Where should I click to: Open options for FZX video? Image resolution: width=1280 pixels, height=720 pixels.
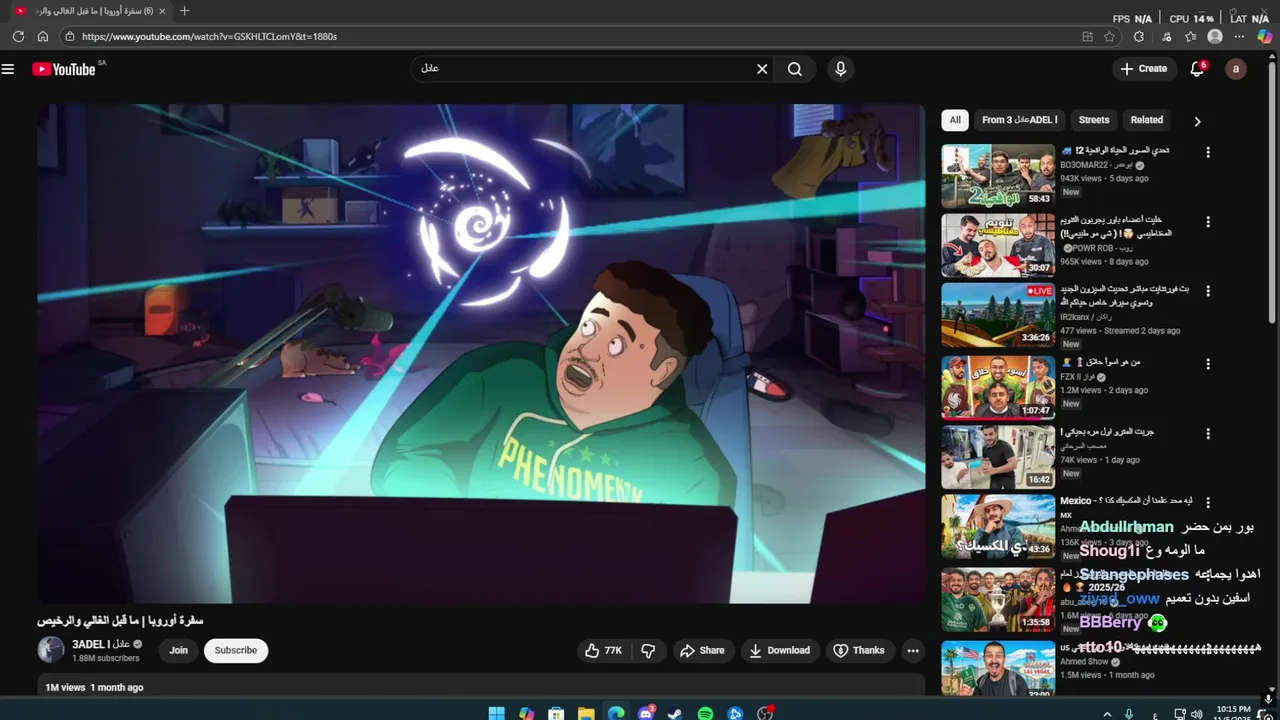(1208, 364)
